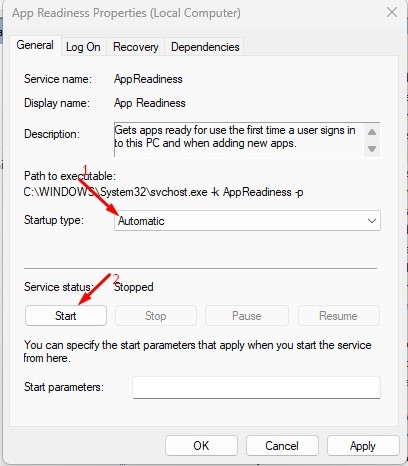The image size is (408, 466).
Task: Click inside the Description text box
Action: 239,139
